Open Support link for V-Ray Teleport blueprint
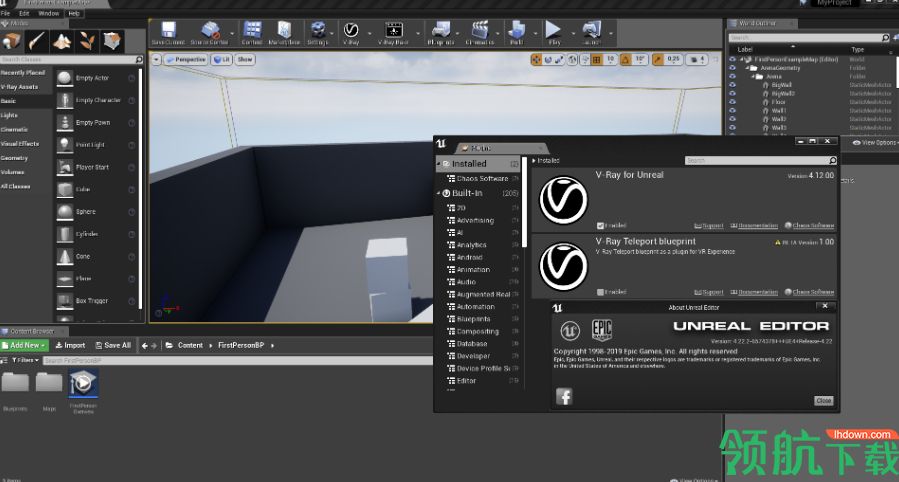 pyautogui.click(x=709, y=292)
